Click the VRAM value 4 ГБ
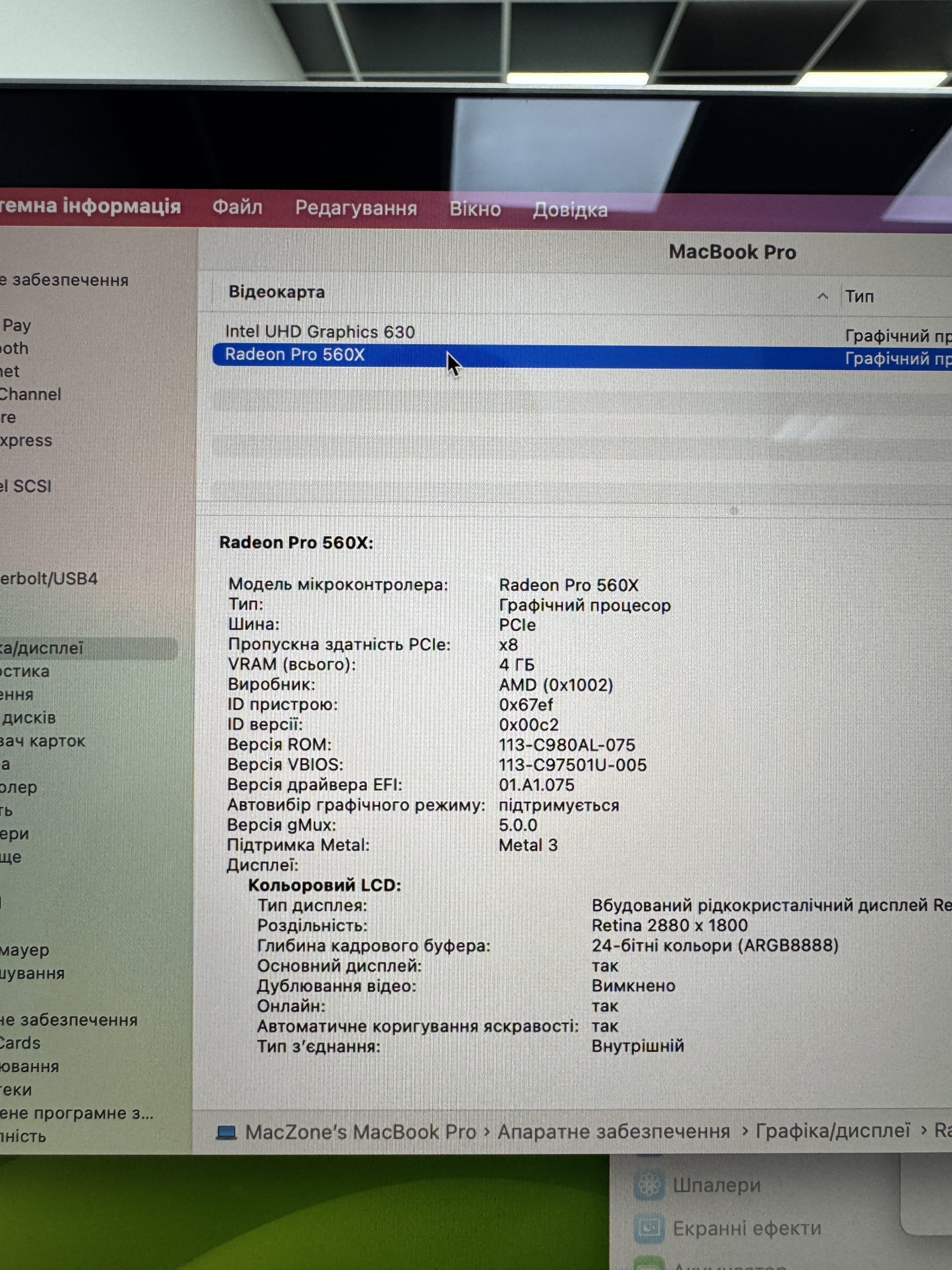 (517, 665)
